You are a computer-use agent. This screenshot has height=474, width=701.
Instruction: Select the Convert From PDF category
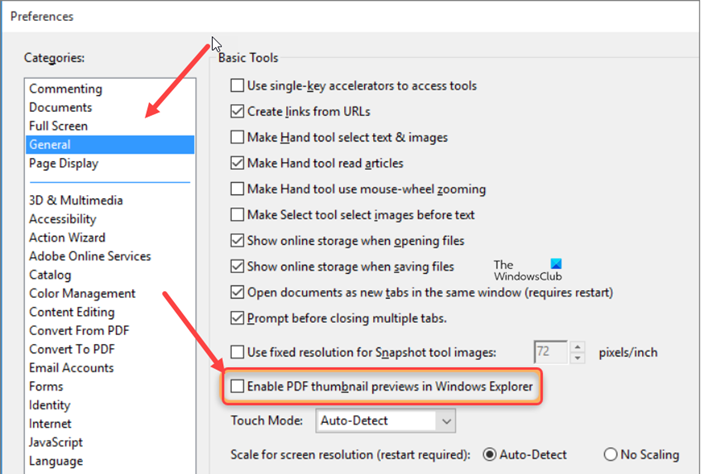pyautogui.click(x=79, y=330)
